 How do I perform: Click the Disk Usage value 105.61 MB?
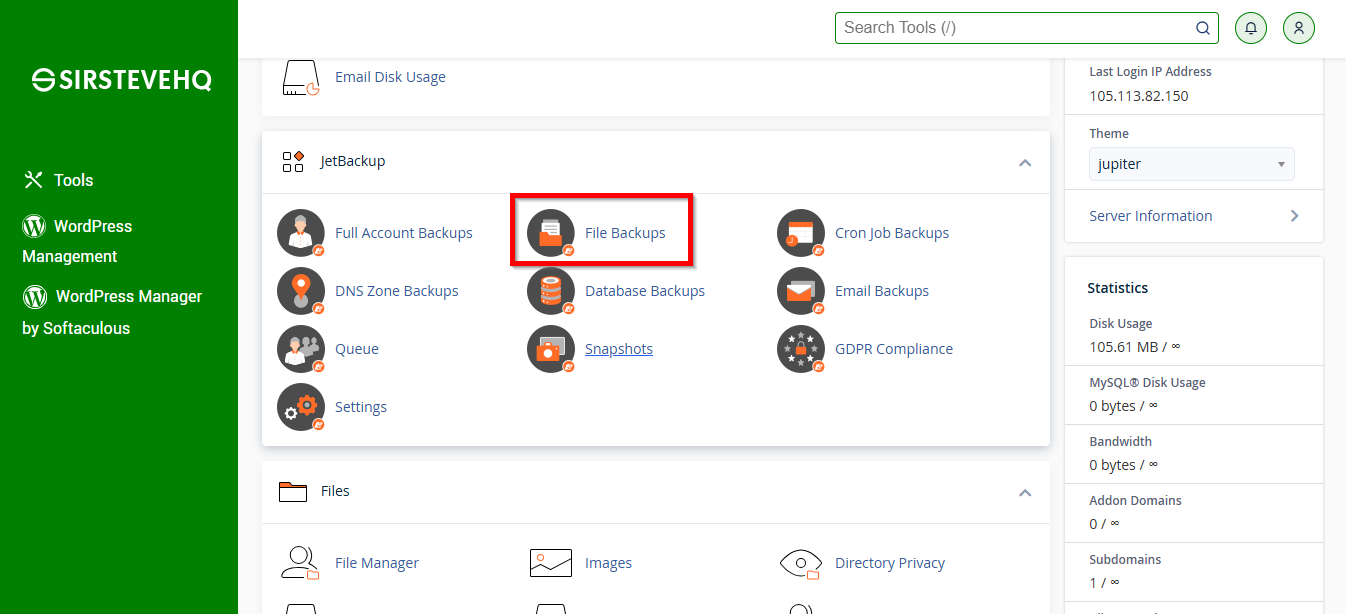pyautogui.click(x=1135, y=347)
